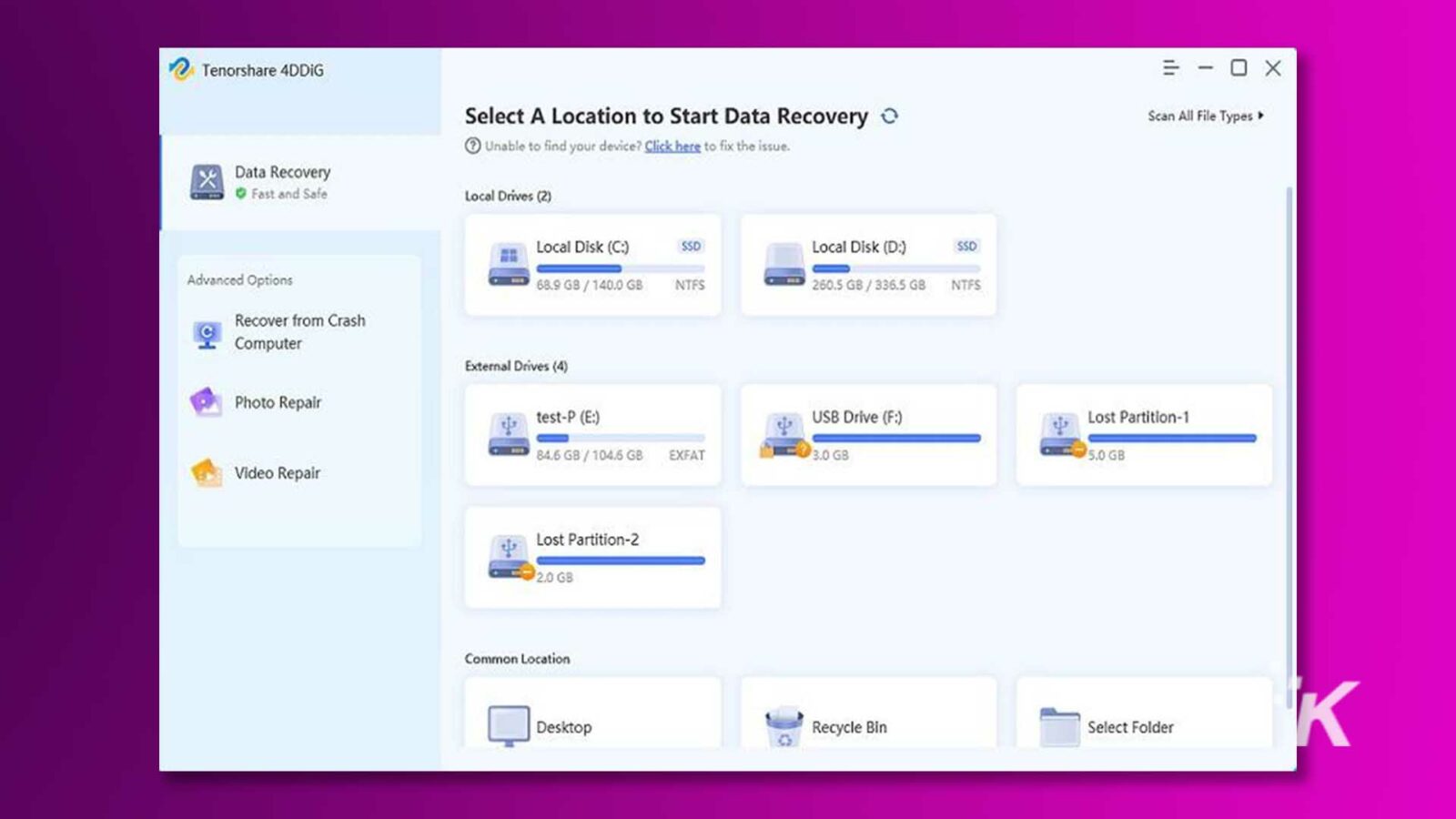This screenshot has width=1456, height=819.
Task: Click the 'Local Drives (2)' heading
Action: click(508, 196)
